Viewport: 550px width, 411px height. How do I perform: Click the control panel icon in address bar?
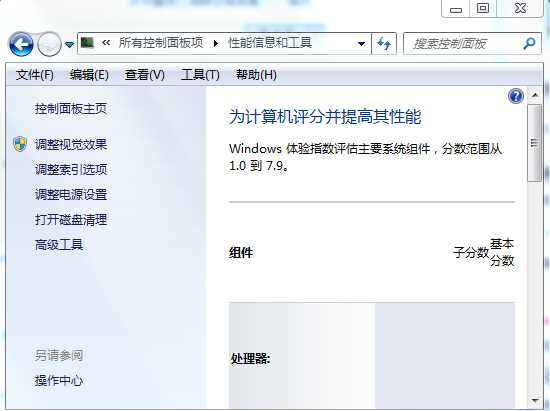[87, 43]
